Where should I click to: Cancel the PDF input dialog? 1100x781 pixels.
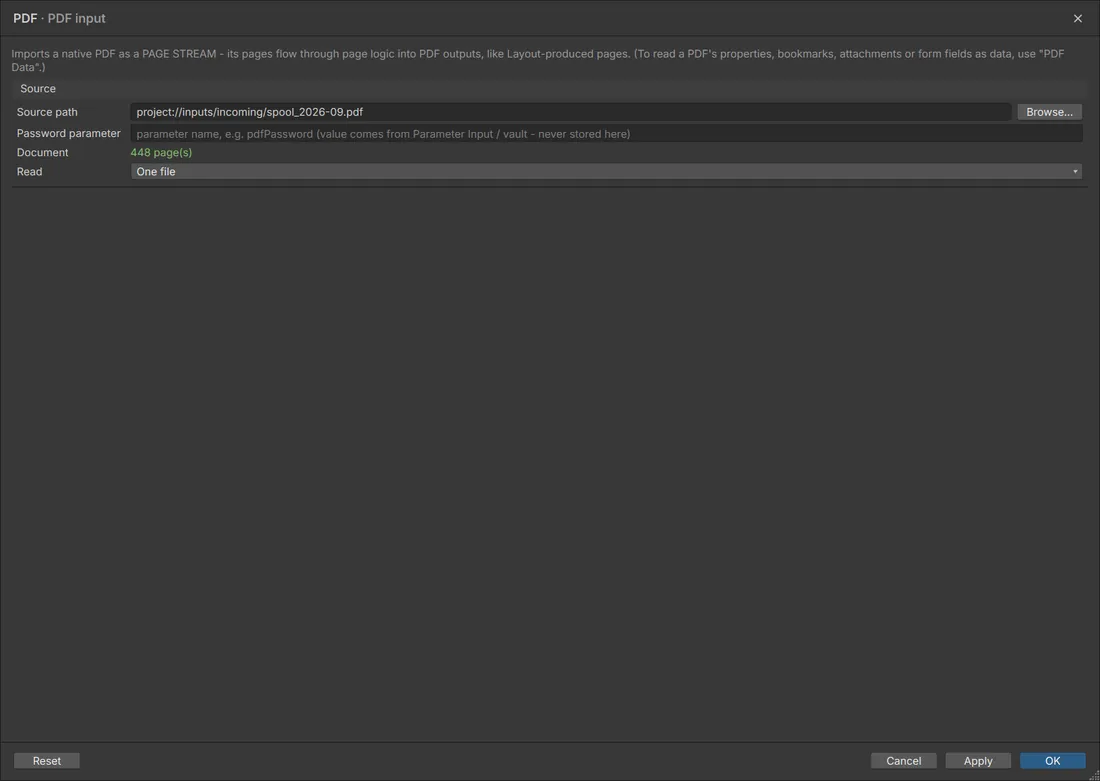click(x=904, y=761)
